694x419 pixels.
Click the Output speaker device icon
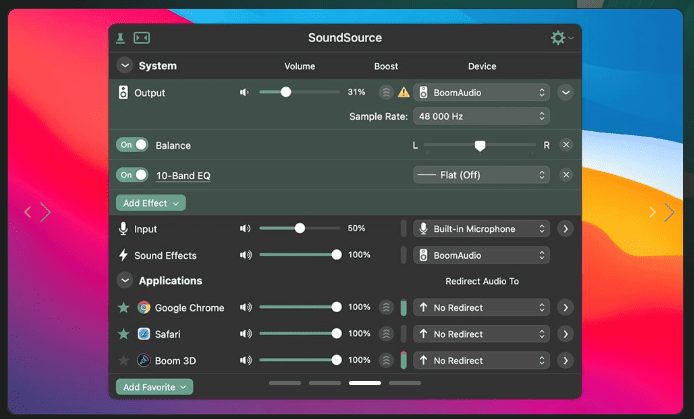point(123,92)
